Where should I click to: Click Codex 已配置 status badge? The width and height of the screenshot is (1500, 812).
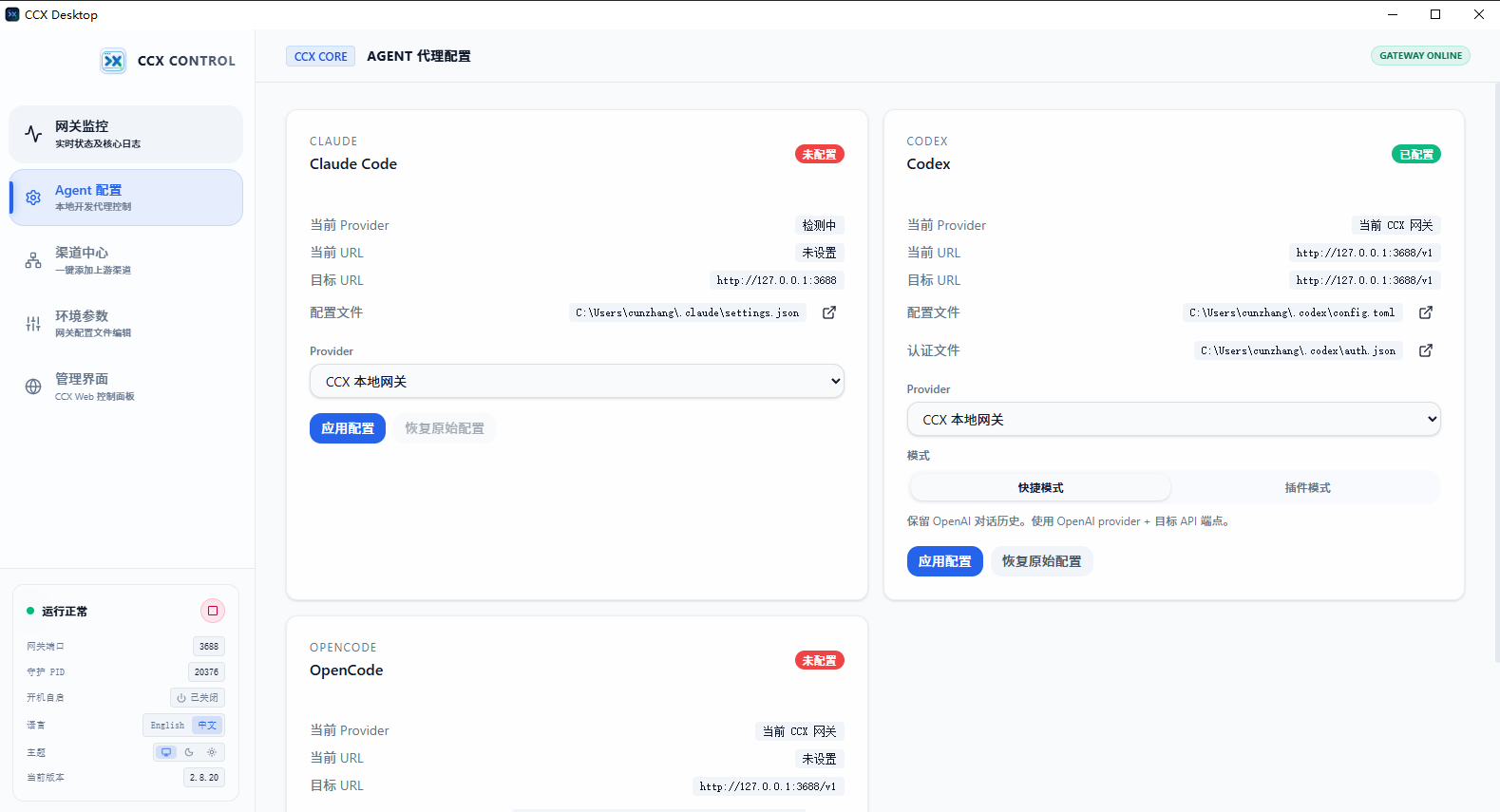point(1416,154)
